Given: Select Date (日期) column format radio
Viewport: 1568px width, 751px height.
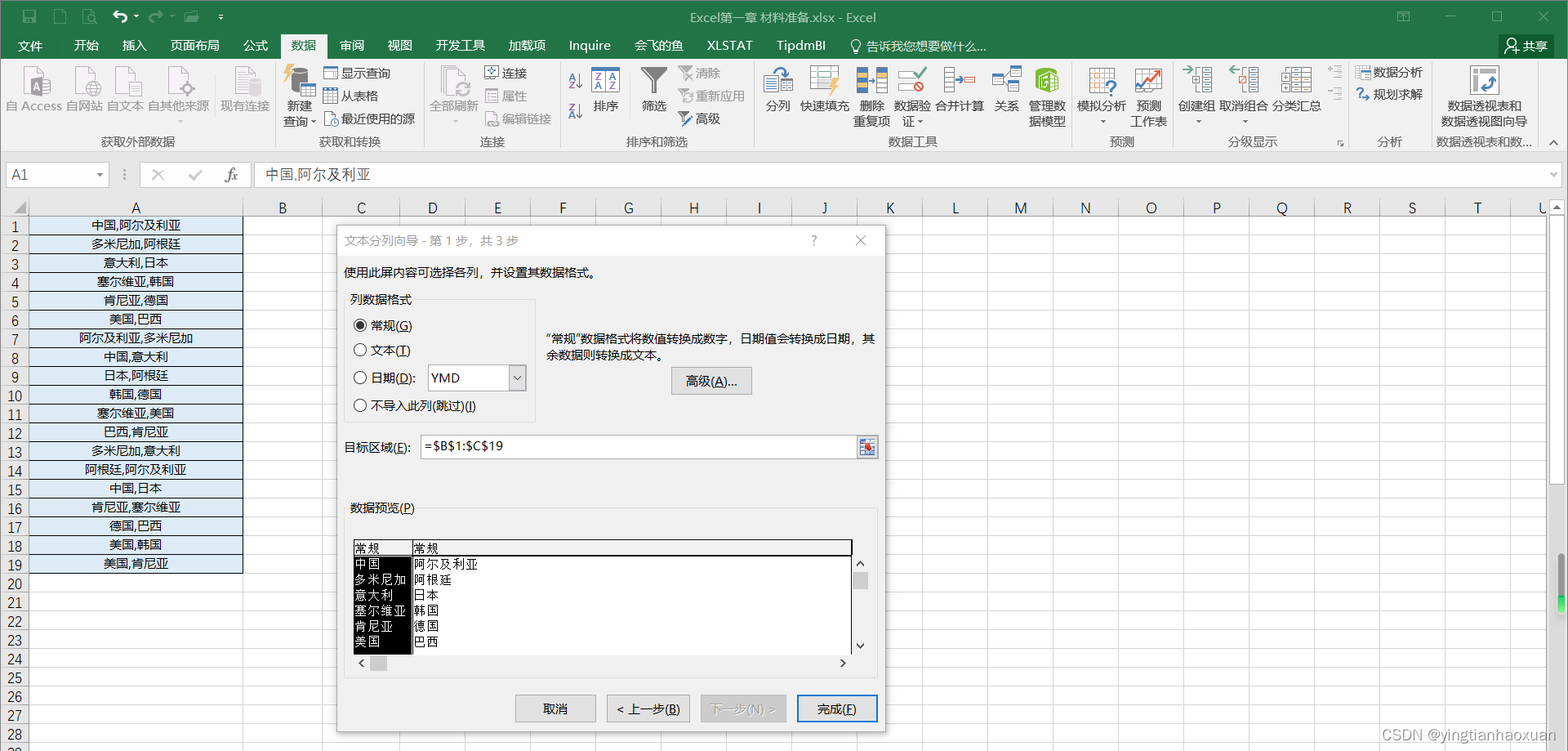Looking at the screenshot, I should click(360, 378).
